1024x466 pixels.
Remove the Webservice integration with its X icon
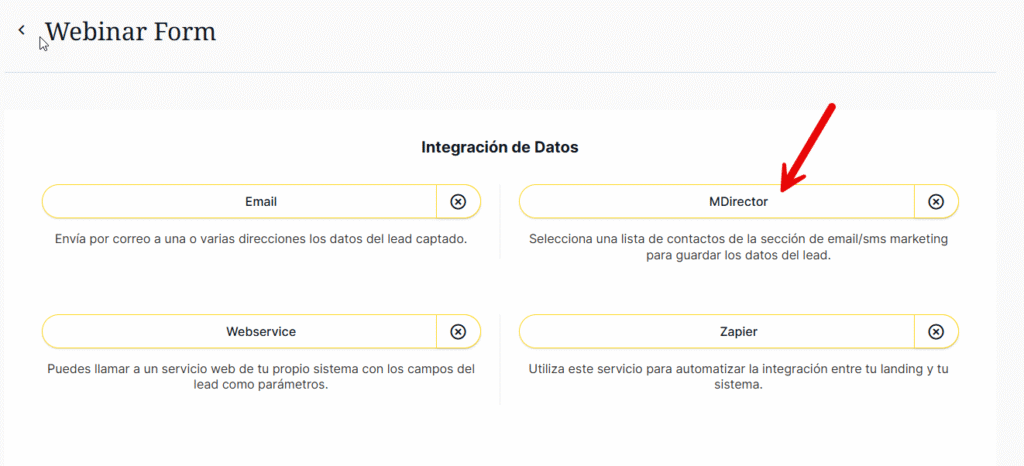(458, 331)
